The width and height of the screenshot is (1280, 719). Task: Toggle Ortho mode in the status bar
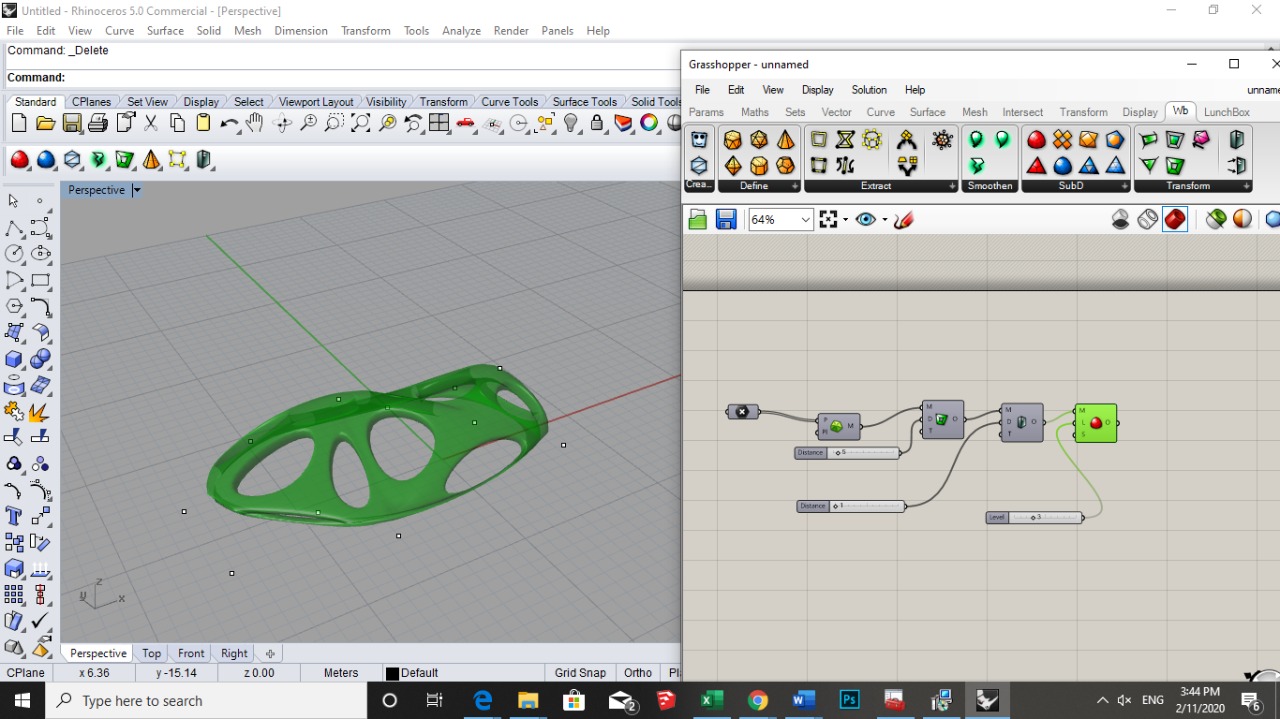(637, 673)
